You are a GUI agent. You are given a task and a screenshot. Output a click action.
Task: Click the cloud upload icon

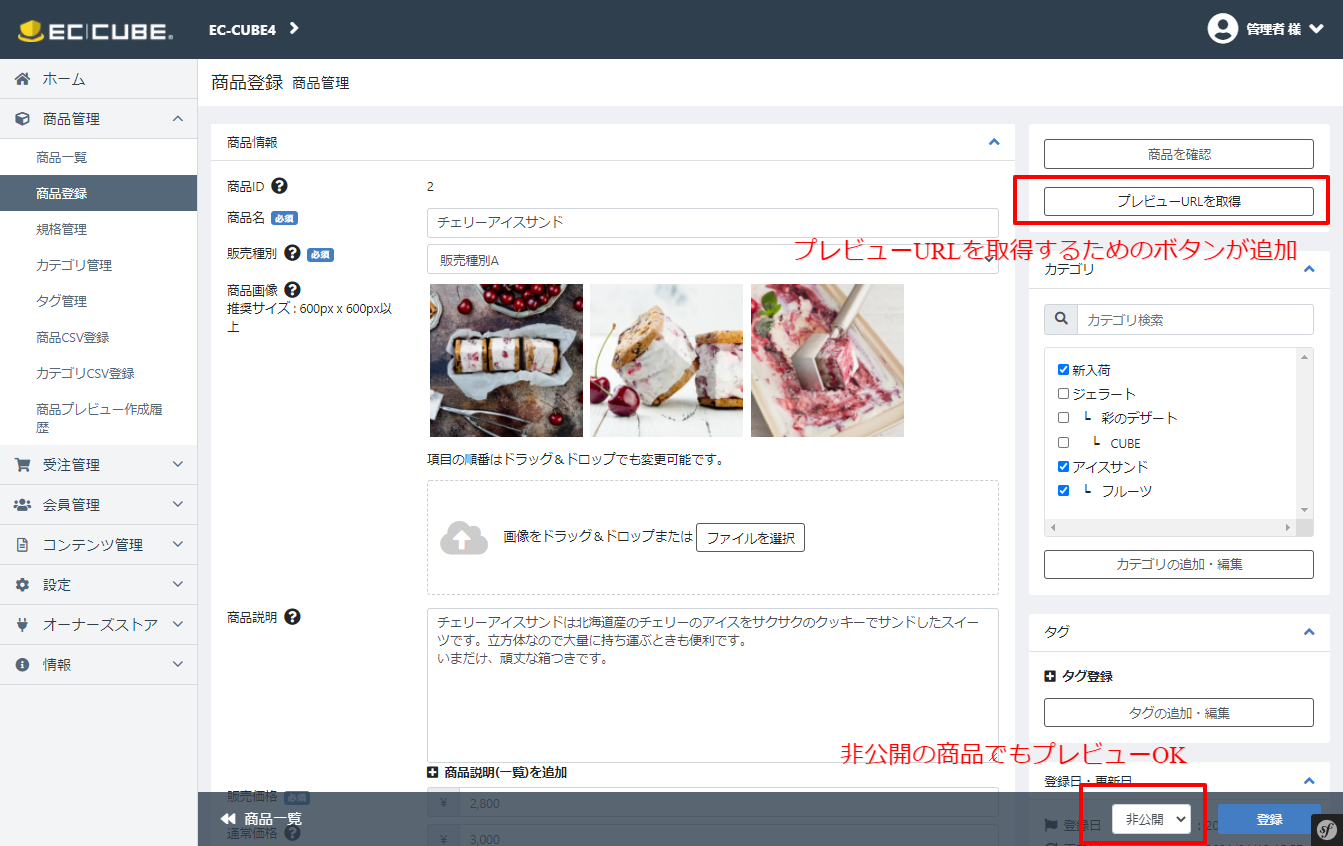(x=464, y=538)
